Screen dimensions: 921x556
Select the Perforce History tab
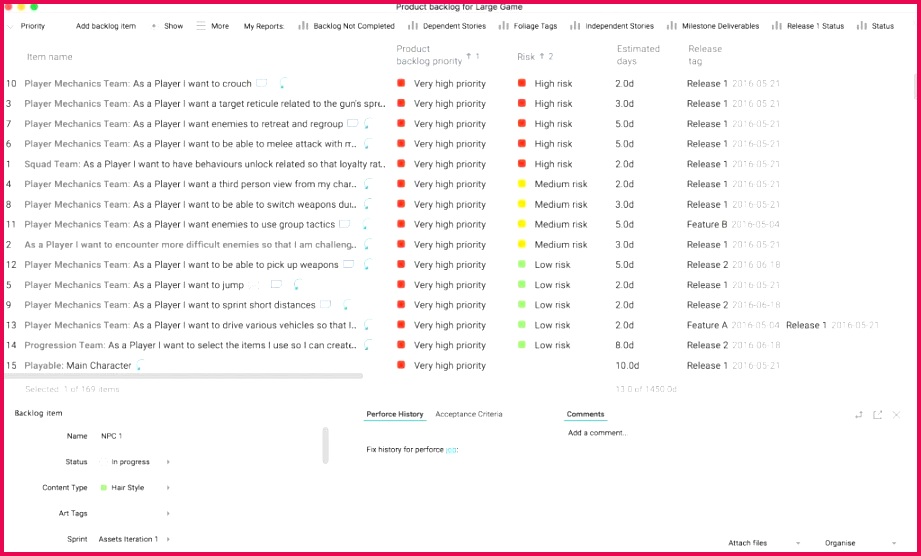click(x=394, y=414)
